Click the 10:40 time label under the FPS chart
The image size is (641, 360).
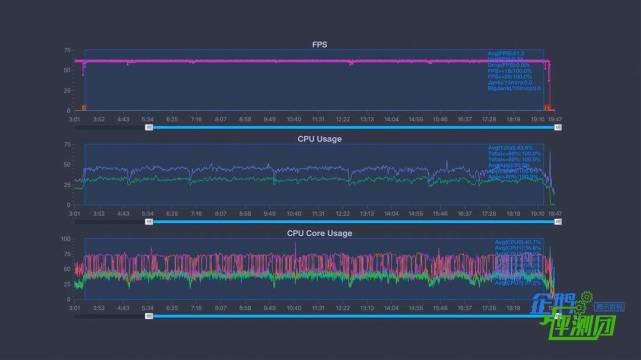(294, 119)
